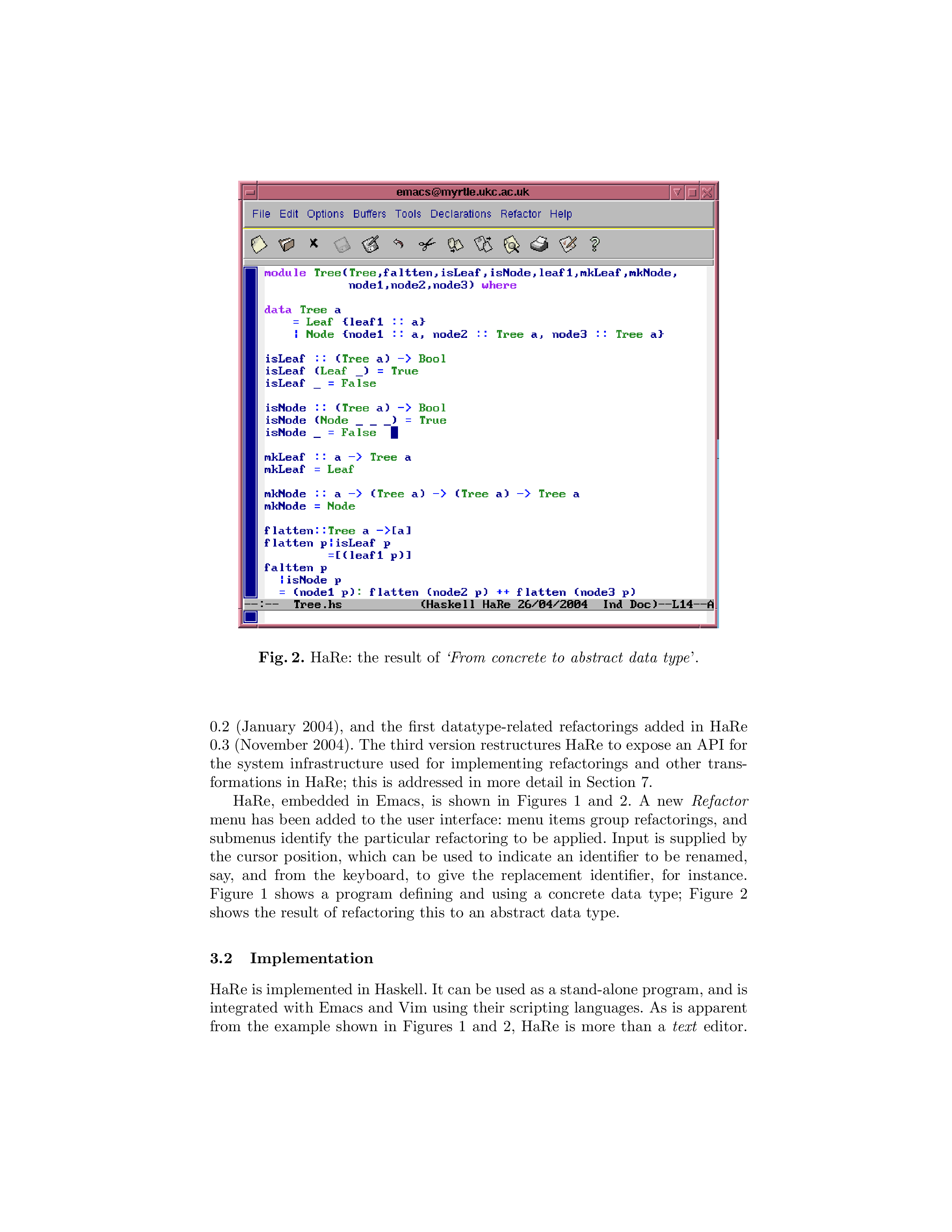The image size is (952, 1232).
Task: Open the Refactor menu
Action: [520, 214]
